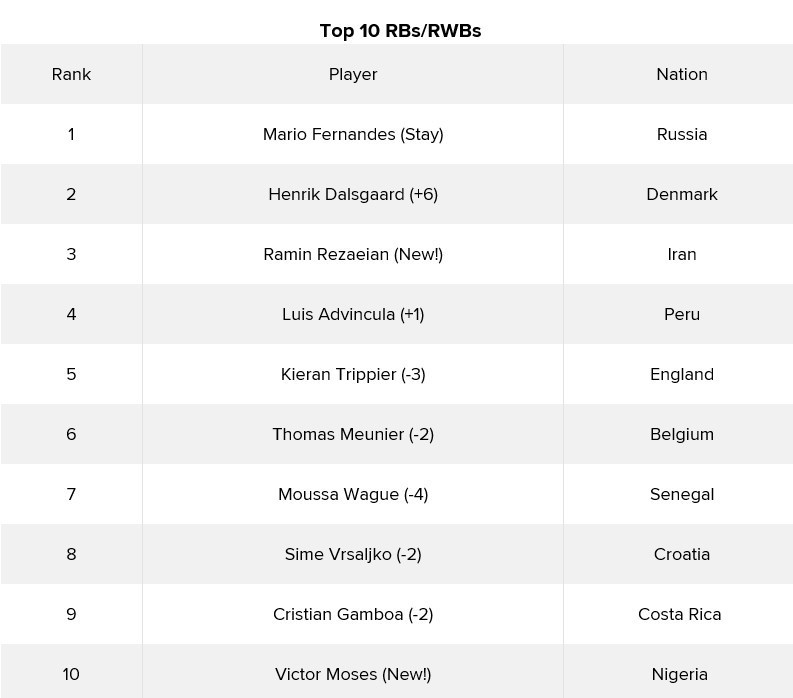Click the Costa Rica nation cell

pos(680,614)
